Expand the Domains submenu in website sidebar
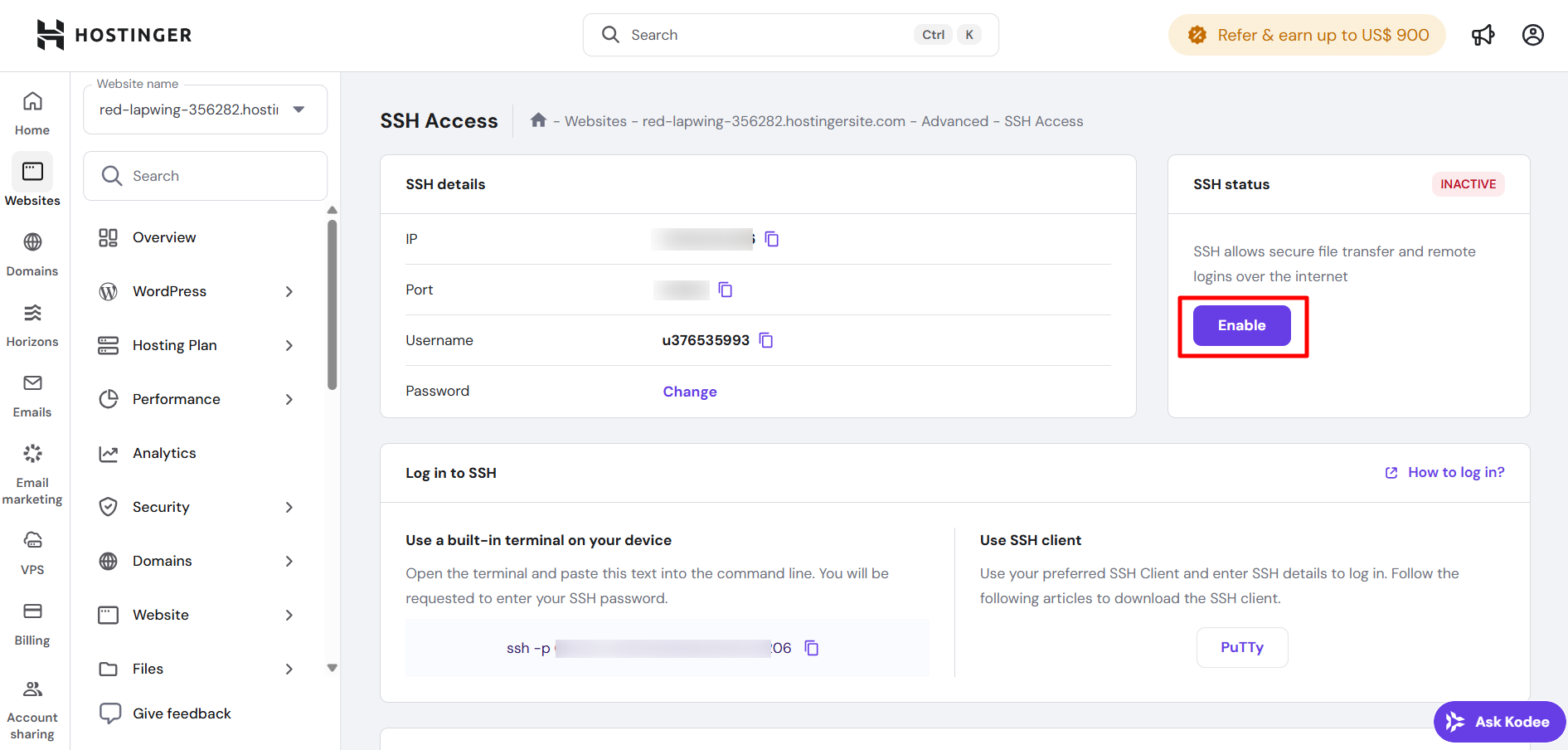The width and height of the screenshot is (1568, 750). [x=289, y=561]
